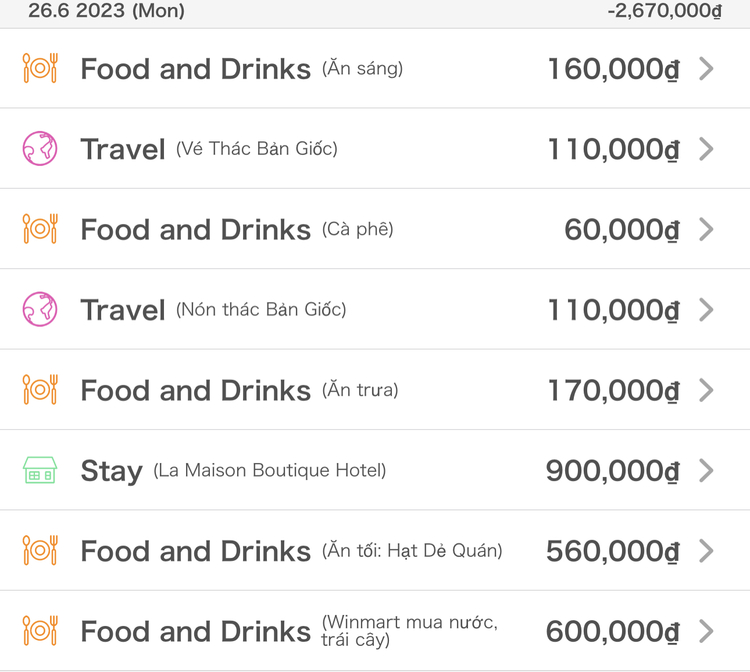The image size is (750, 672).
Task: Open chevron on Vé Thác Bản Giốc row
Action: (706, 149)
